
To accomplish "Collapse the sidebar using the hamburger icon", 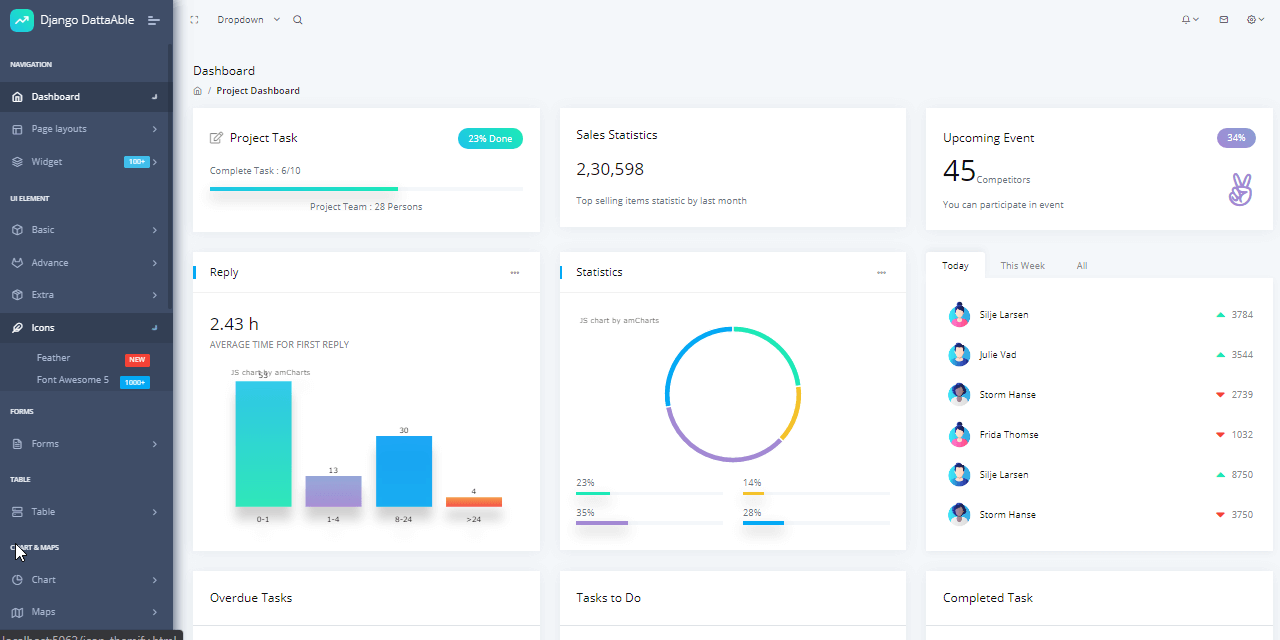I will tap(153, 19).
